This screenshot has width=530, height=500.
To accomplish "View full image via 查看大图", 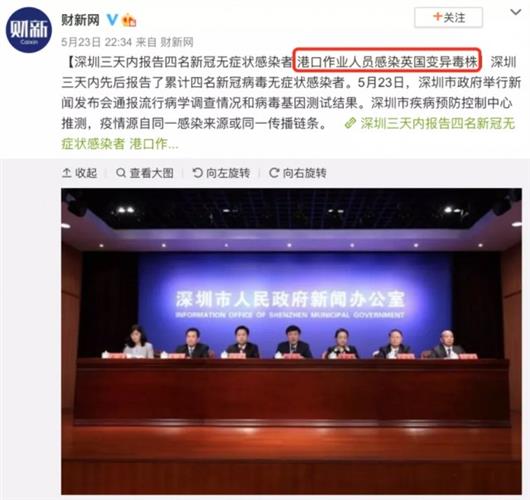I will (x=145, y=173).
